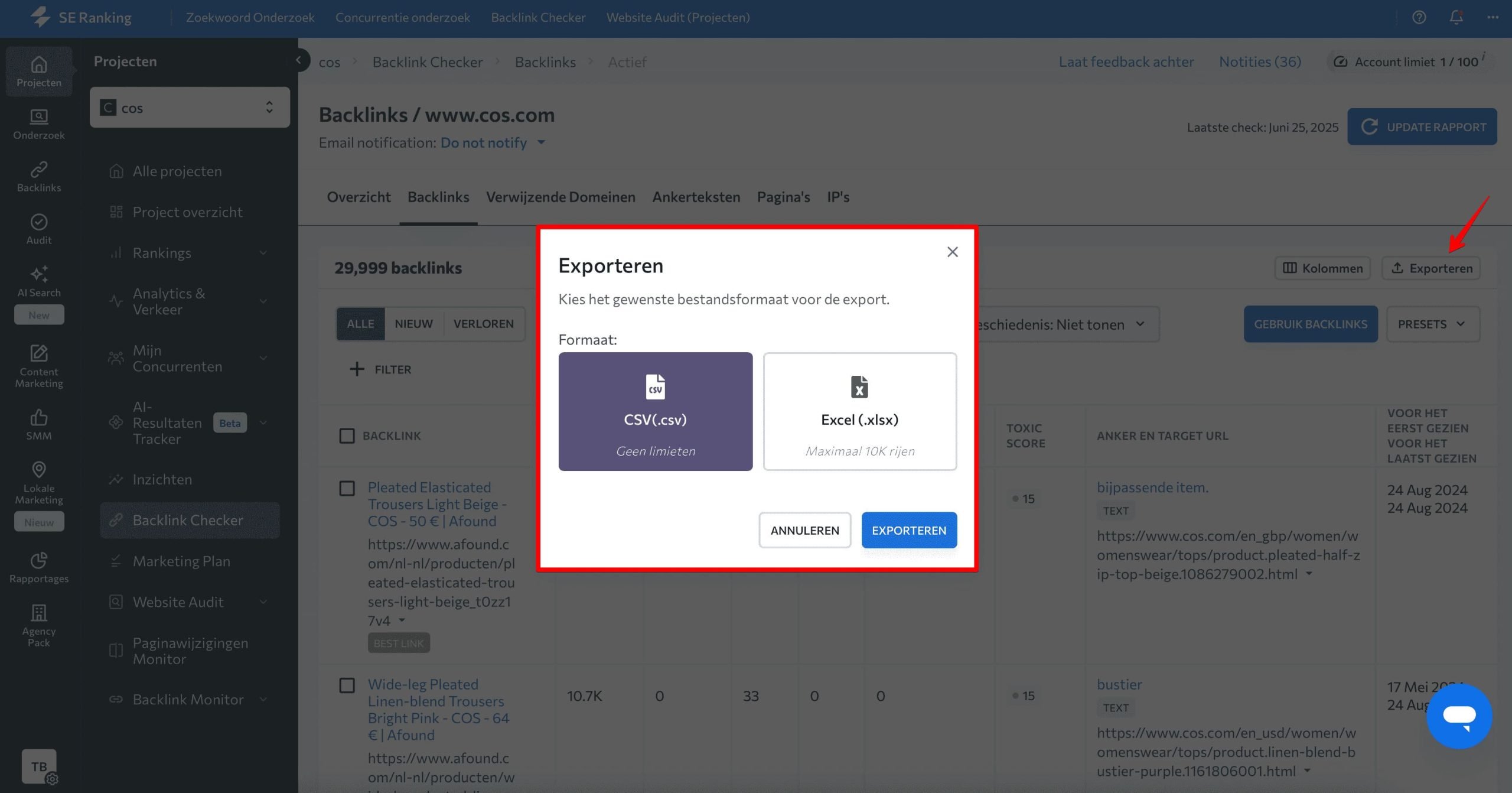The image size is (1512, 793).
Task: Click the ANNULEREN button
Action: (804, 530)
